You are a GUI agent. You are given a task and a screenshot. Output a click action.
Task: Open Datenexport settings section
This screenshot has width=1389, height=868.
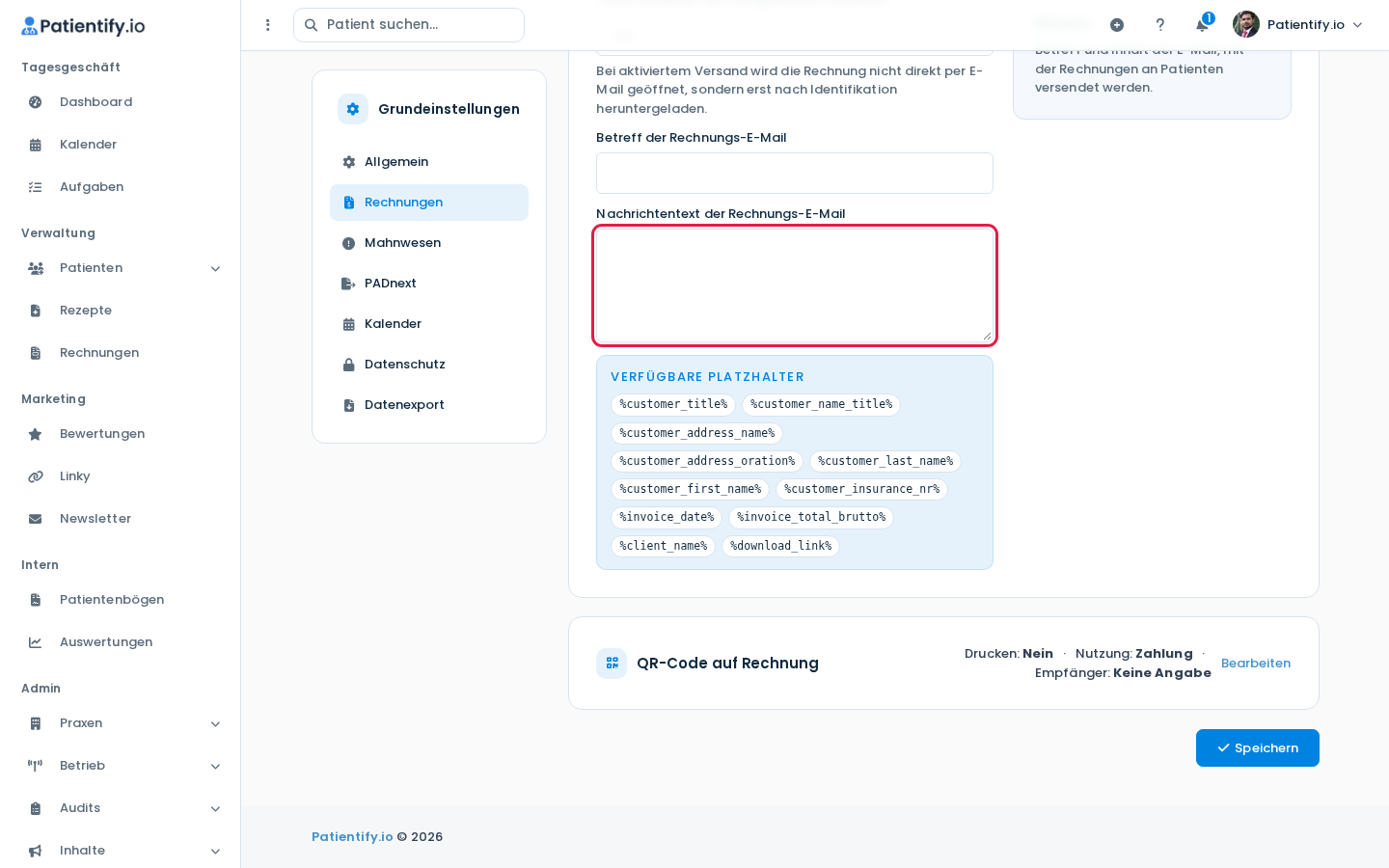[429, 405]
